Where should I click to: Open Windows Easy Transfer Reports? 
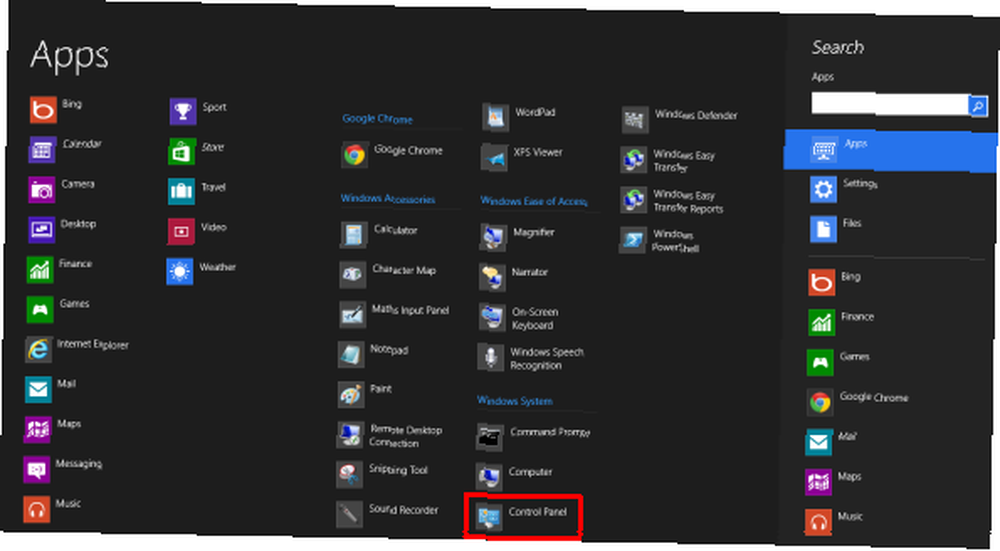point(672,201)
